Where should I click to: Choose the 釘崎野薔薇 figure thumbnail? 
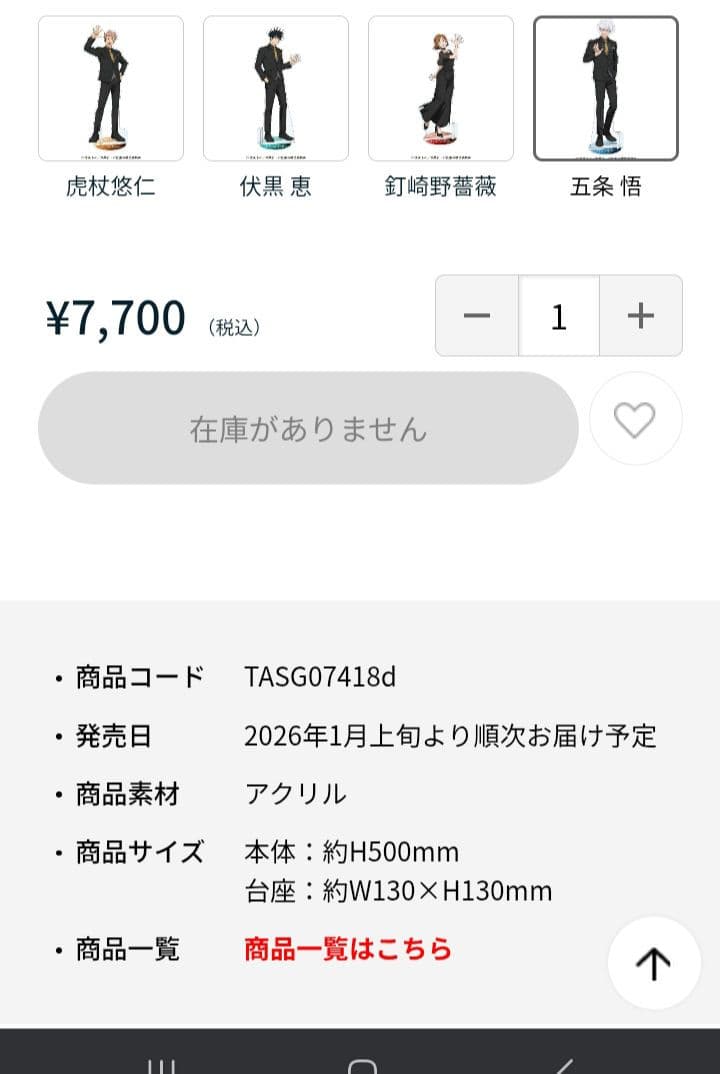441,89
